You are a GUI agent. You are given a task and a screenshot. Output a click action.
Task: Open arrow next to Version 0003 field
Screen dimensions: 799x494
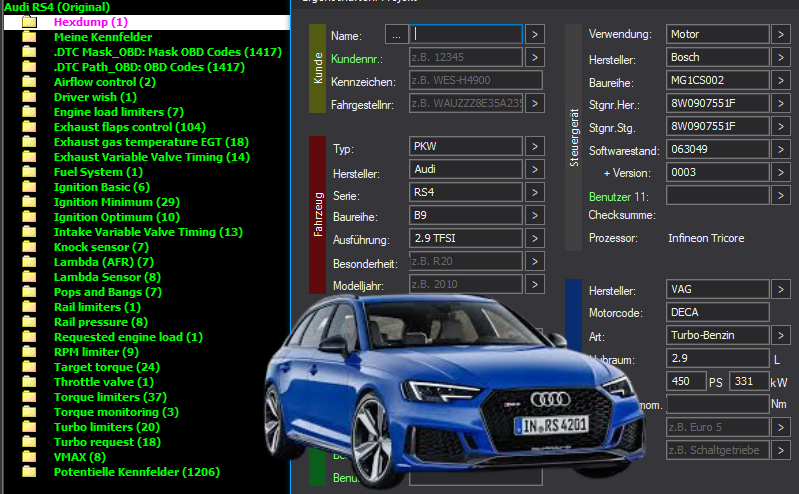click(781, 172)
